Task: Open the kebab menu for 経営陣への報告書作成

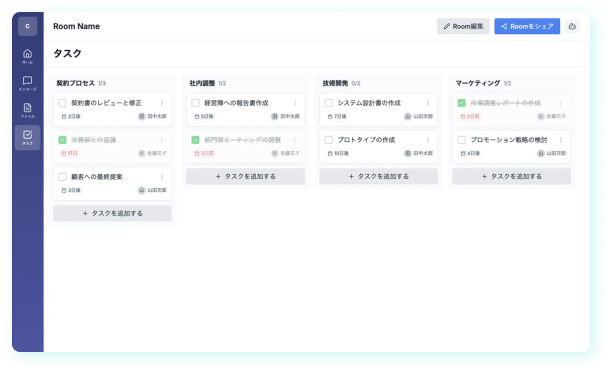Action: (x=294, y=103)
